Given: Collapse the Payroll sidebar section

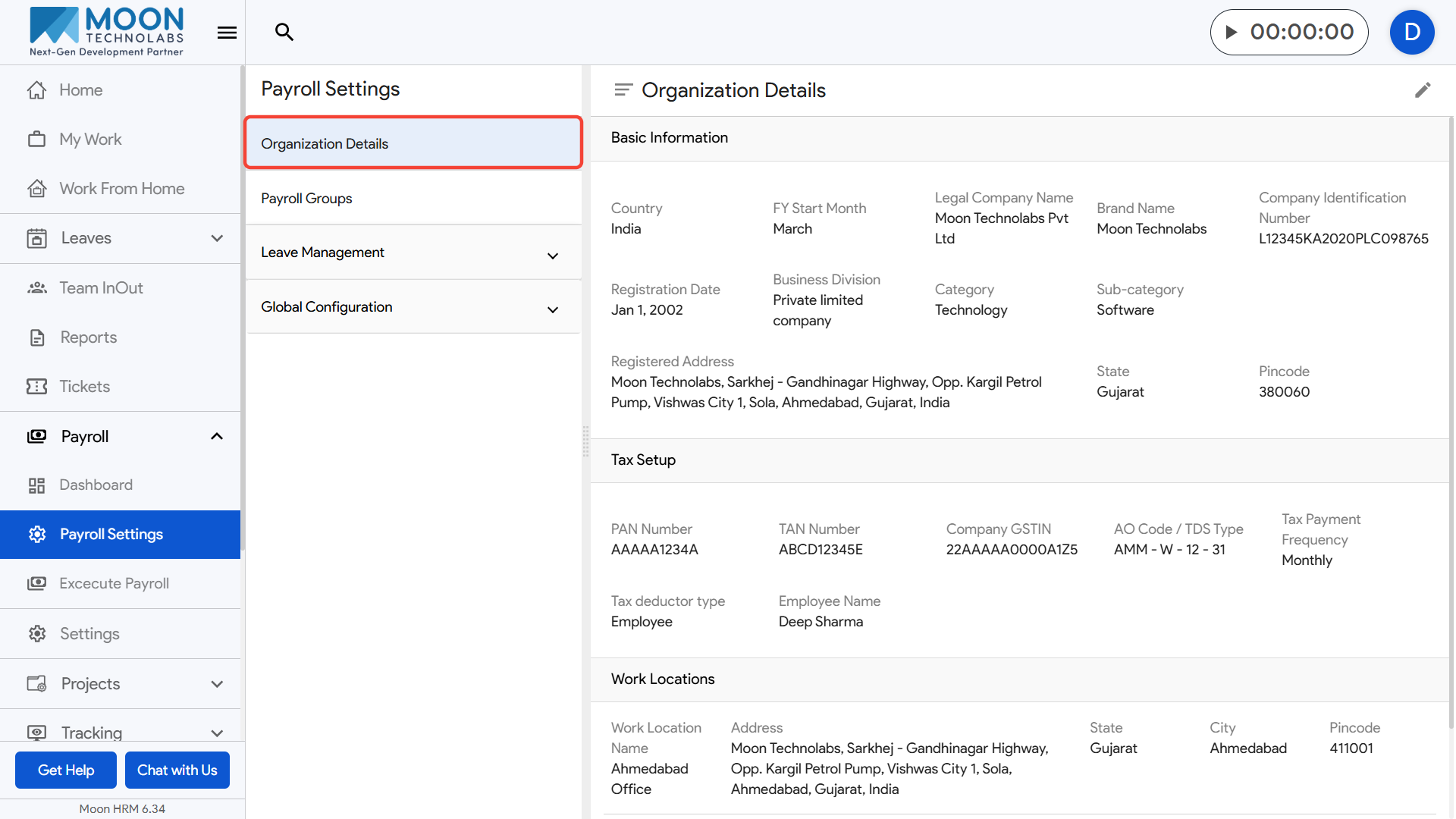Looking at the screenshot, I should [217, 437].
